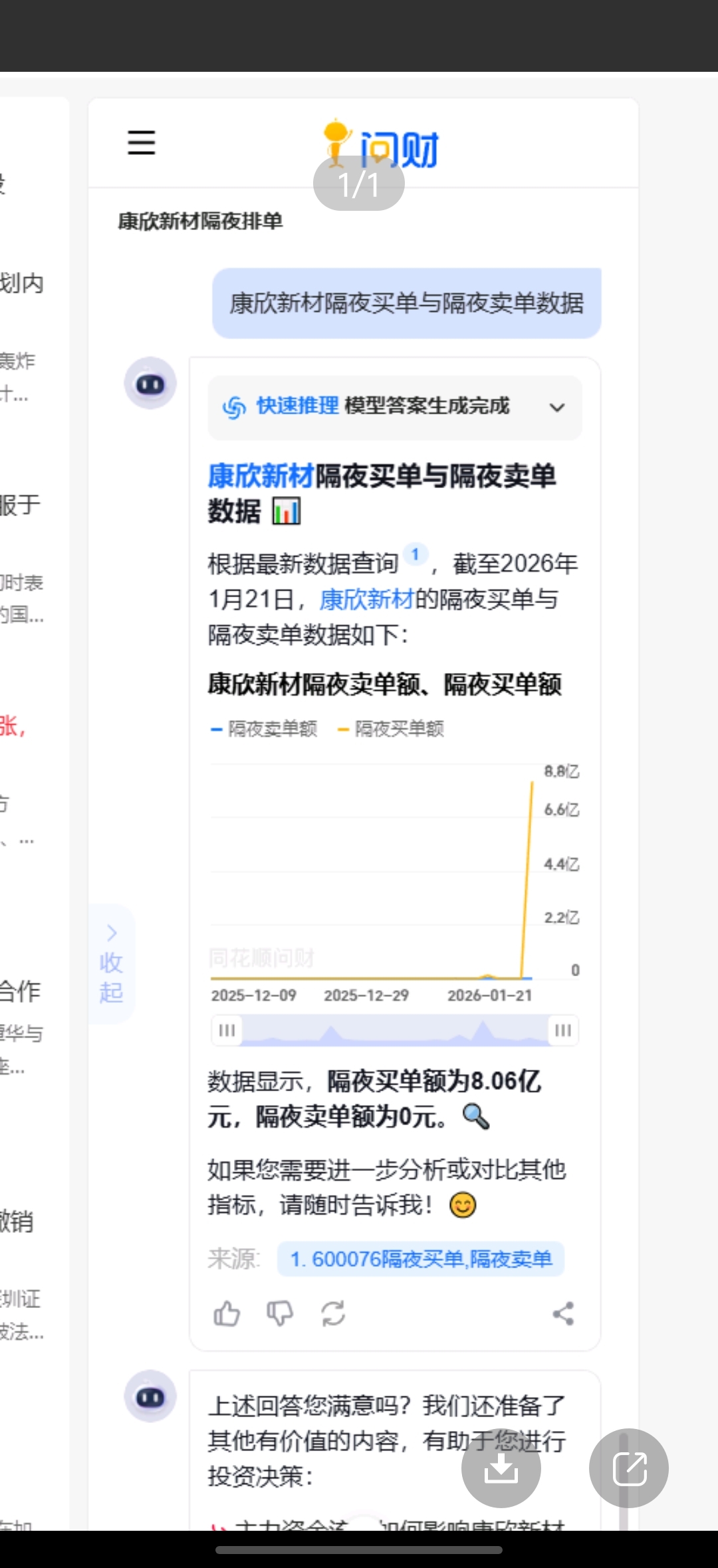Screen dimensions: 718x1568
Task: Click the magnifier emoji after summary
Action: click(x=476, y=1116)
